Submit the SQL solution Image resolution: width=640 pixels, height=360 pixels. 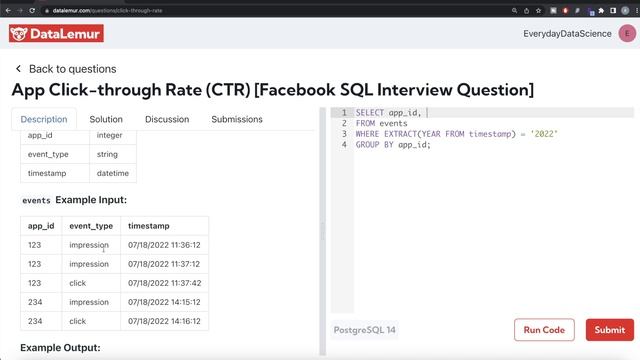(x=610, y=330)
